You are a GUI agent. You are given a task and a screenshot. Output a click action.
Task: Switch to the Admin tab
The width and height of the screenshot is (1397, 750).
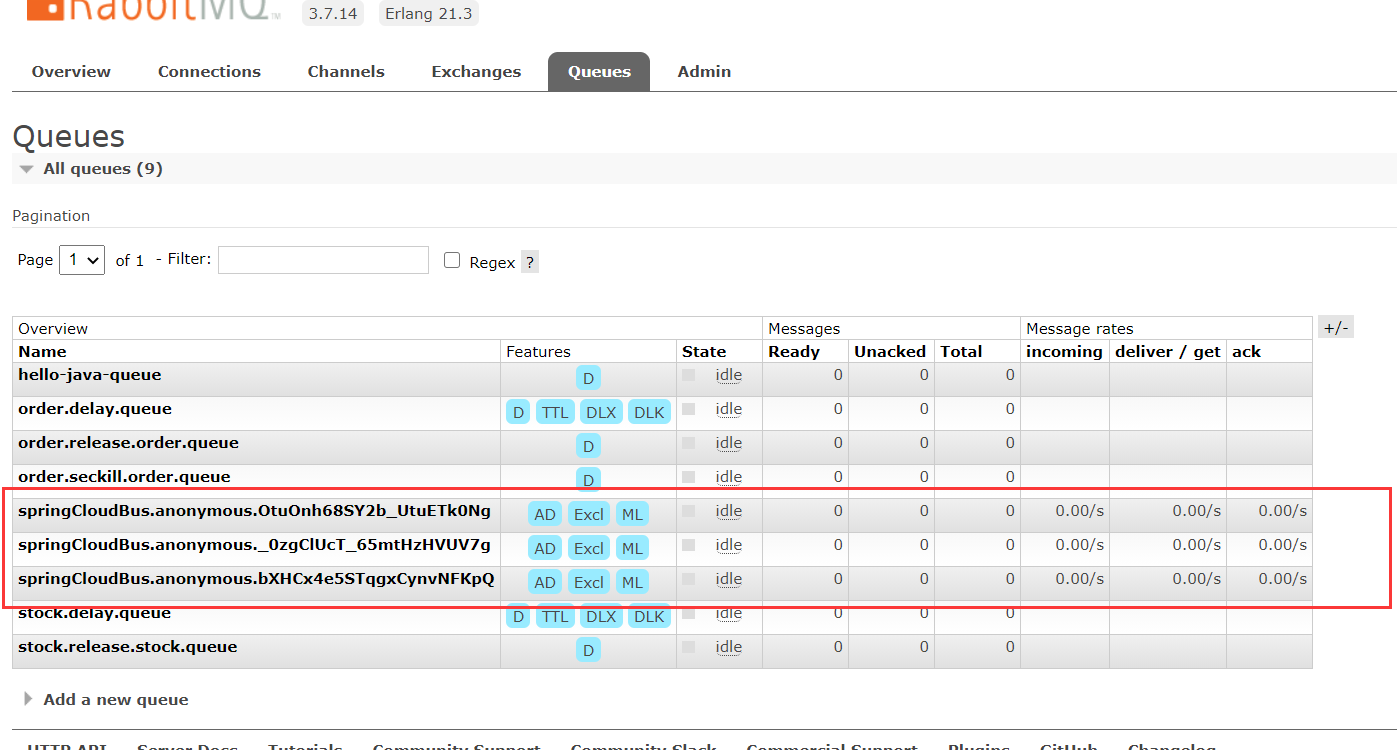point(704,71)
